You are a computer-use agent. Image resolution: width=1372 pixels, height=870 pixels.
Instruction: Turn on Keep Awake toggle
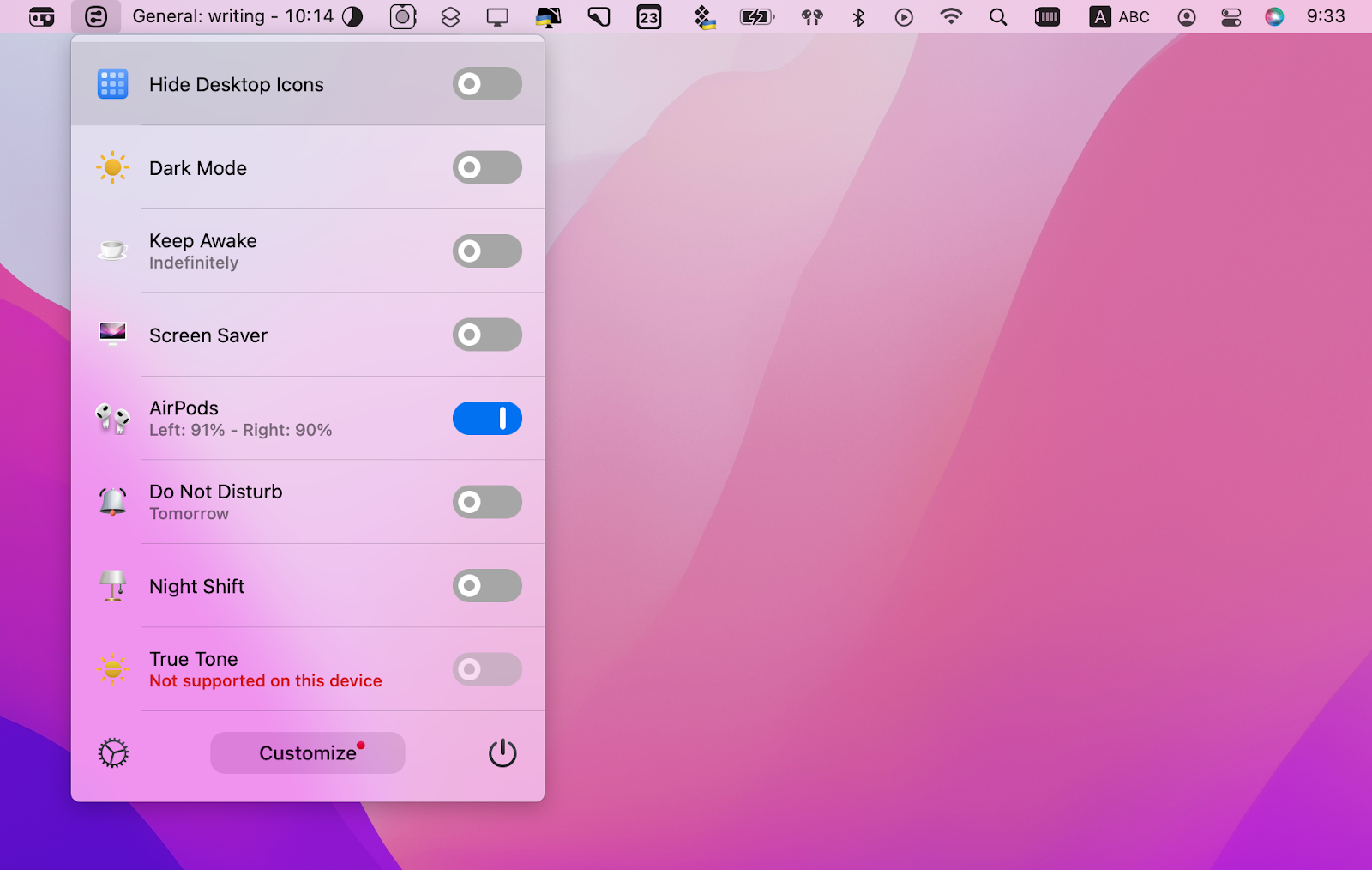[487, 251]
